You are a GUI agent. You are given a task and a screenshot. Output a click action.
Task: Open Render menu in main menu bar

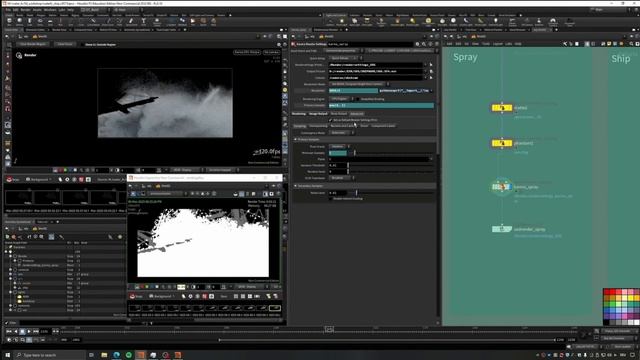click(x=25, y=9)
